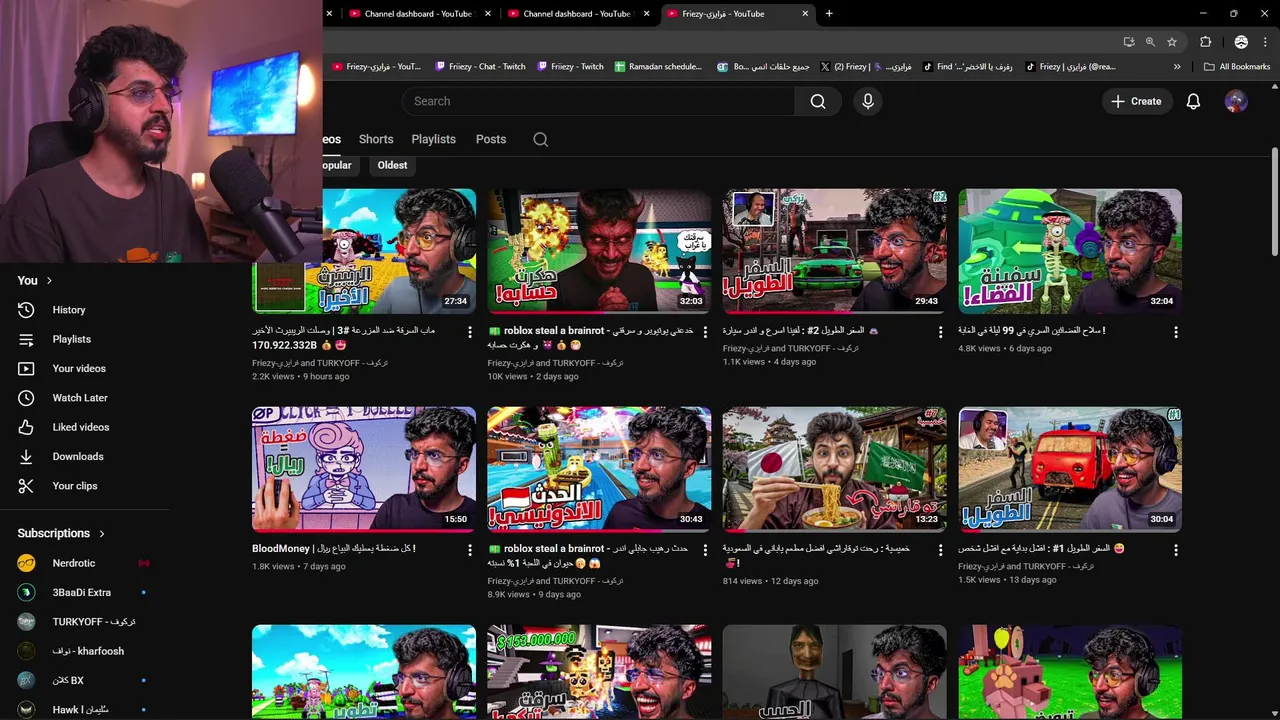This screenshot has height=720, width=1280.
Task: Open a new browser tab
Action: click(x=829, y=14)
